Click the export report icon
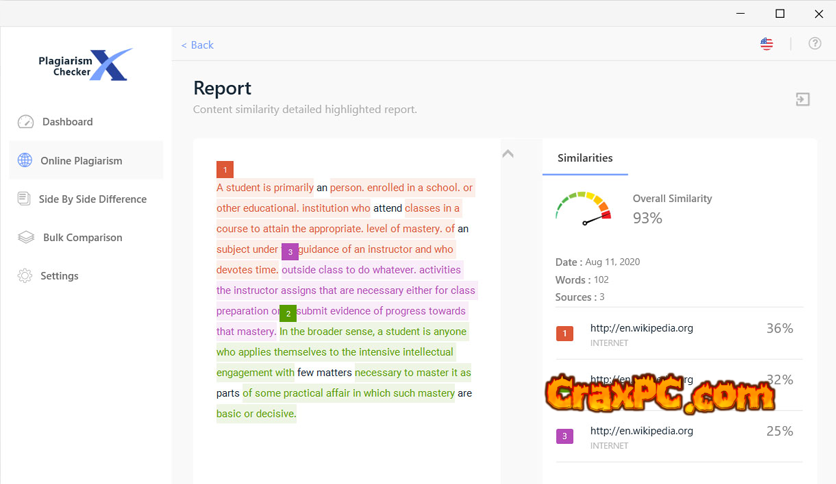 pos(802,99)
